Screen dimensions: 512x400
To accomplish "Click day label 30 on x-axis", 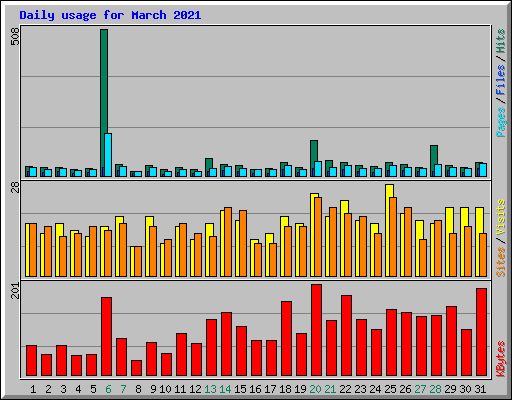I will 465,389.
